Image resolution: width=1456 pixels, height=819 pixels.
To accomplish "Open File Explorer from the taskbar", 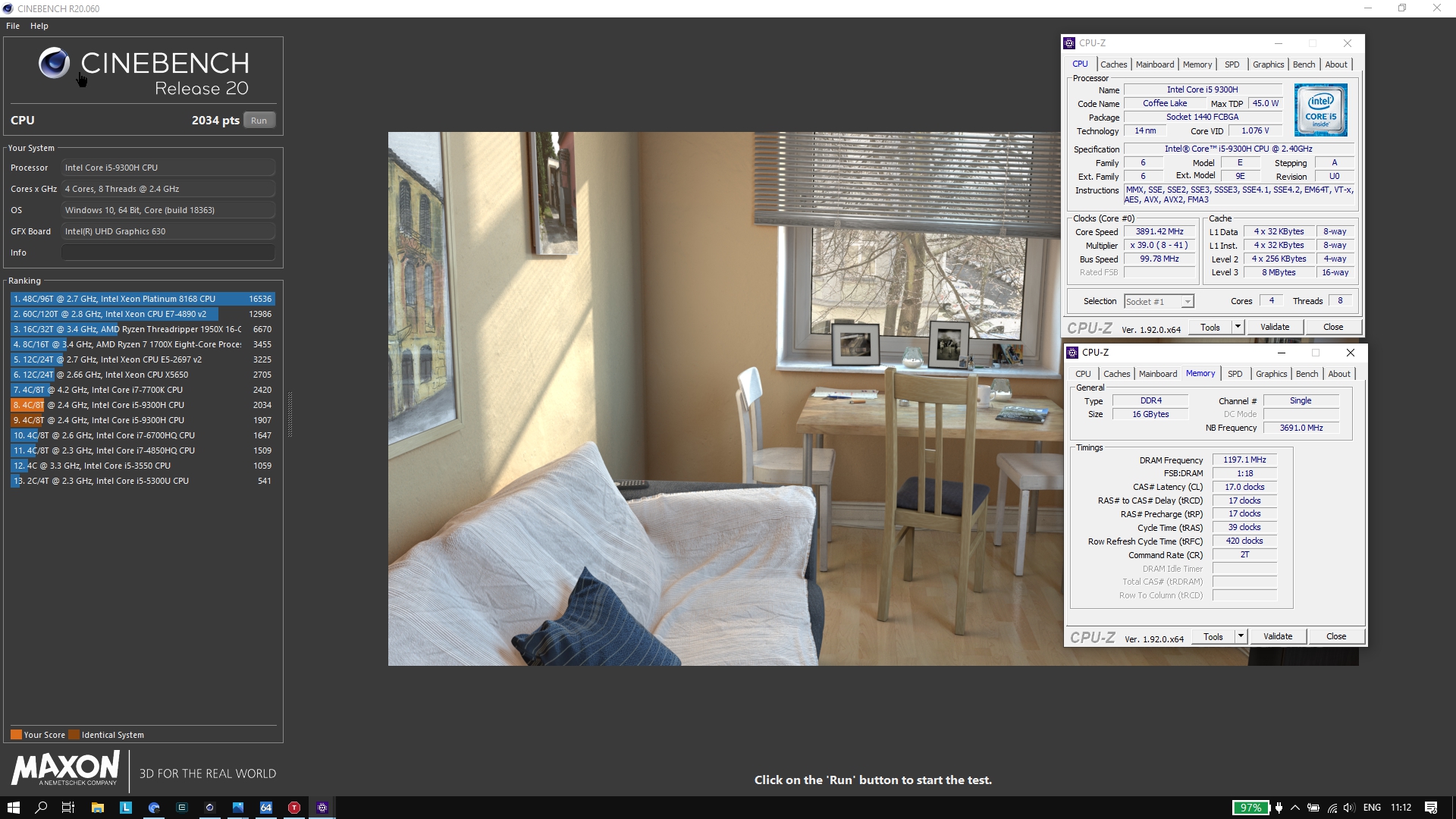I will click(97, 808).
